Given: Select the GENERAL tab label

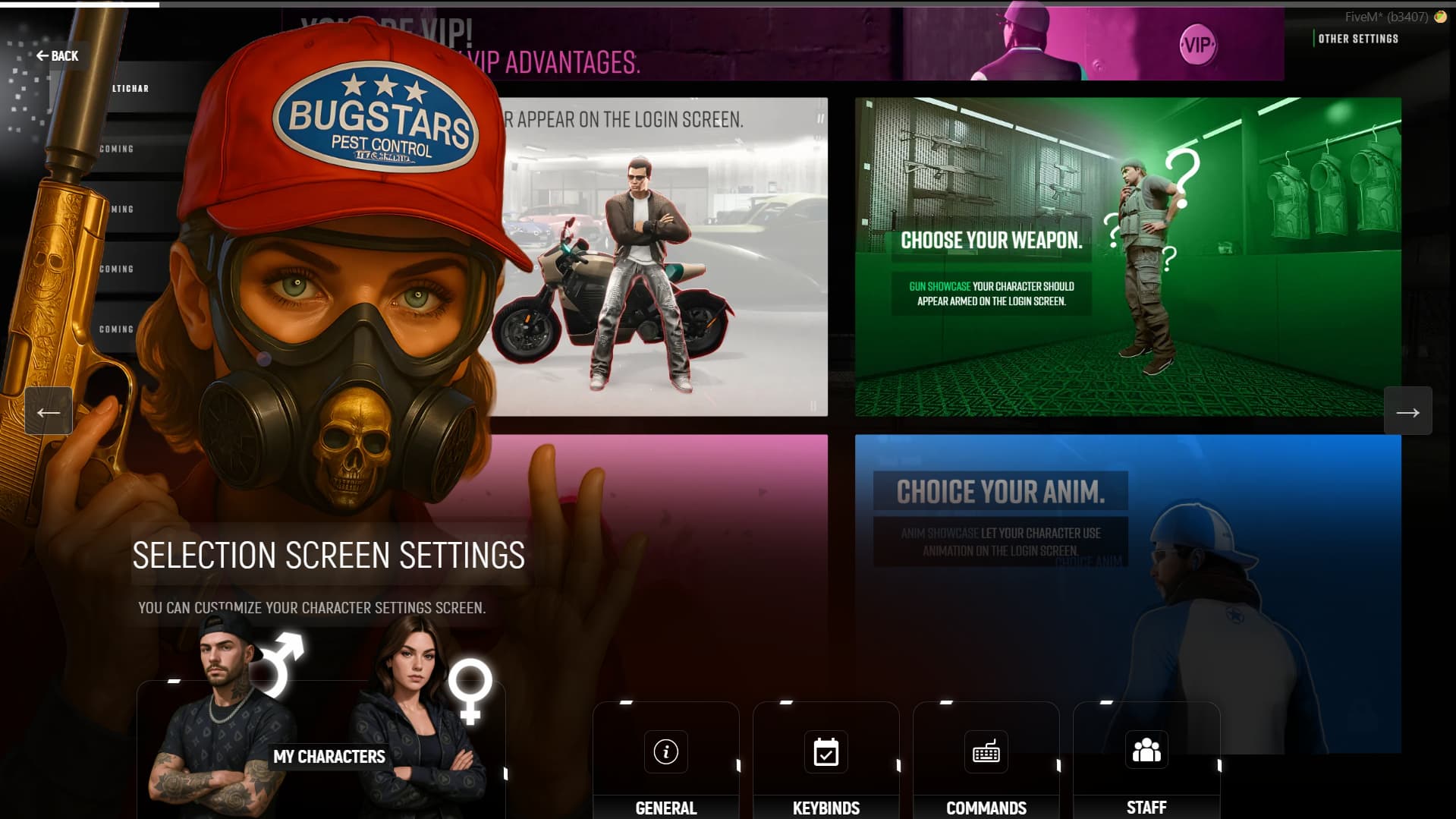Looking at the screenshot, I should click(x=665, y=808).
